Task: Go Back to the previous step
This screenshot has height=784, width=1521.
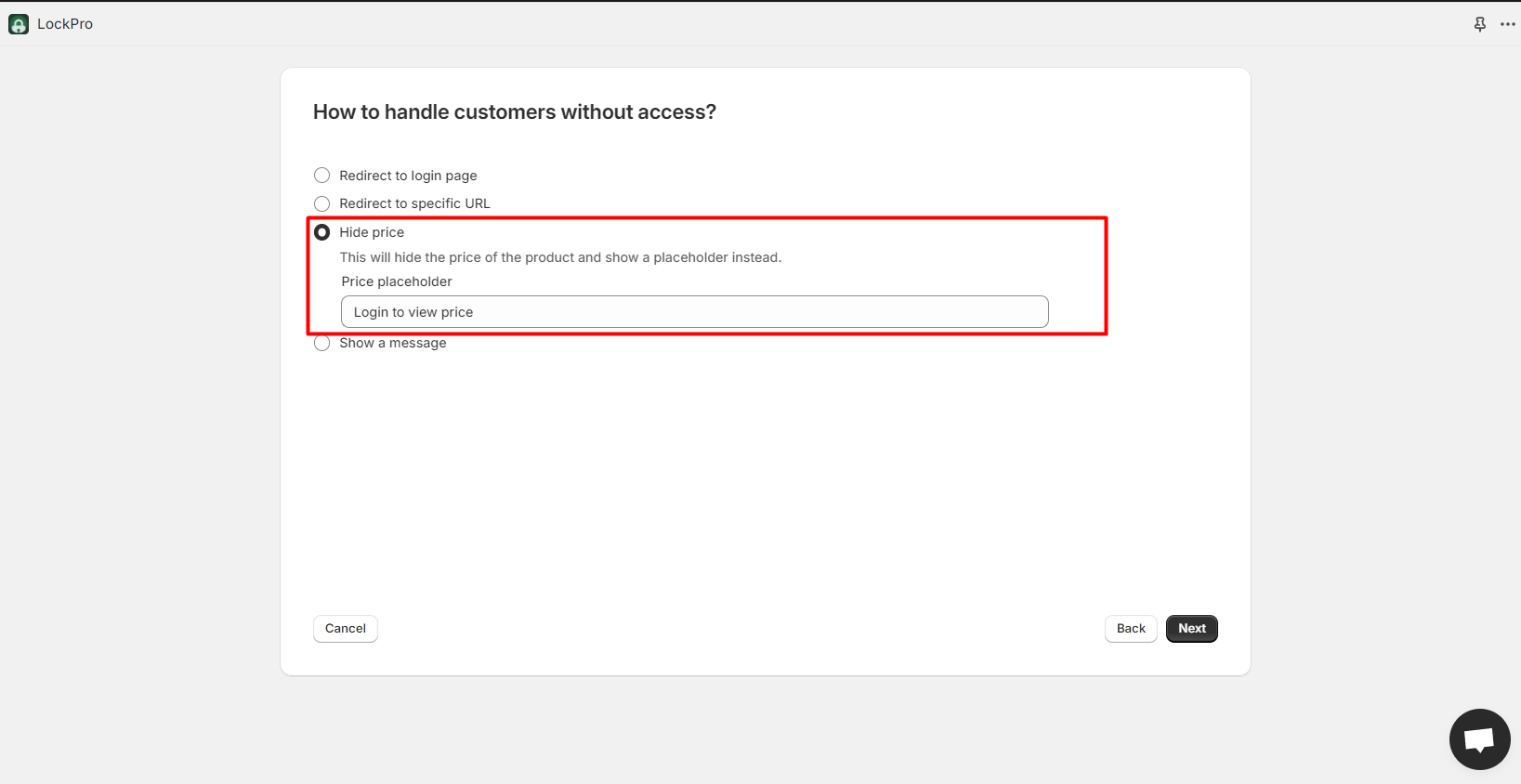Action: (1131, 629)
